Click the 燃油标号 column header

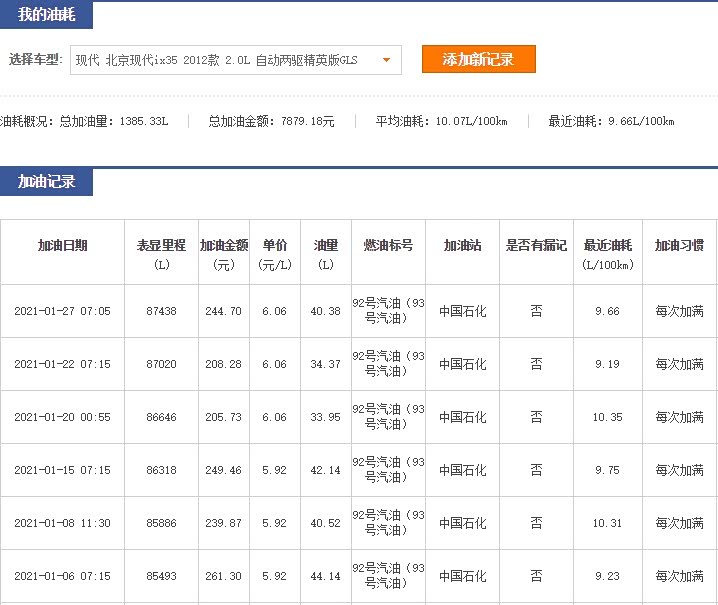[388, 245]
